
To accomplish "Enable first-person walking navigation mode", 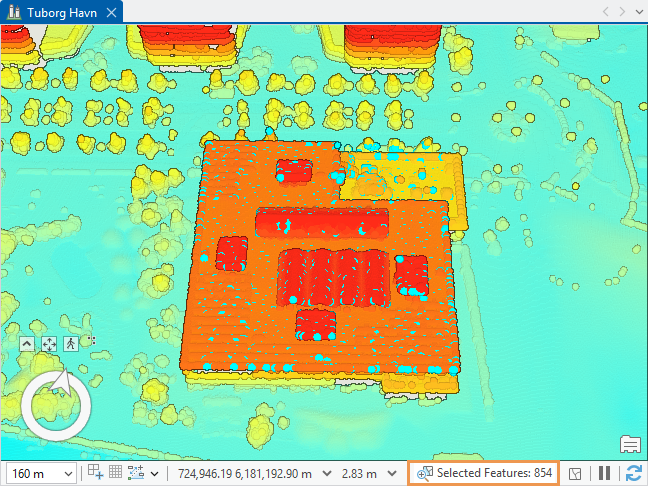I will click(70, 343).
